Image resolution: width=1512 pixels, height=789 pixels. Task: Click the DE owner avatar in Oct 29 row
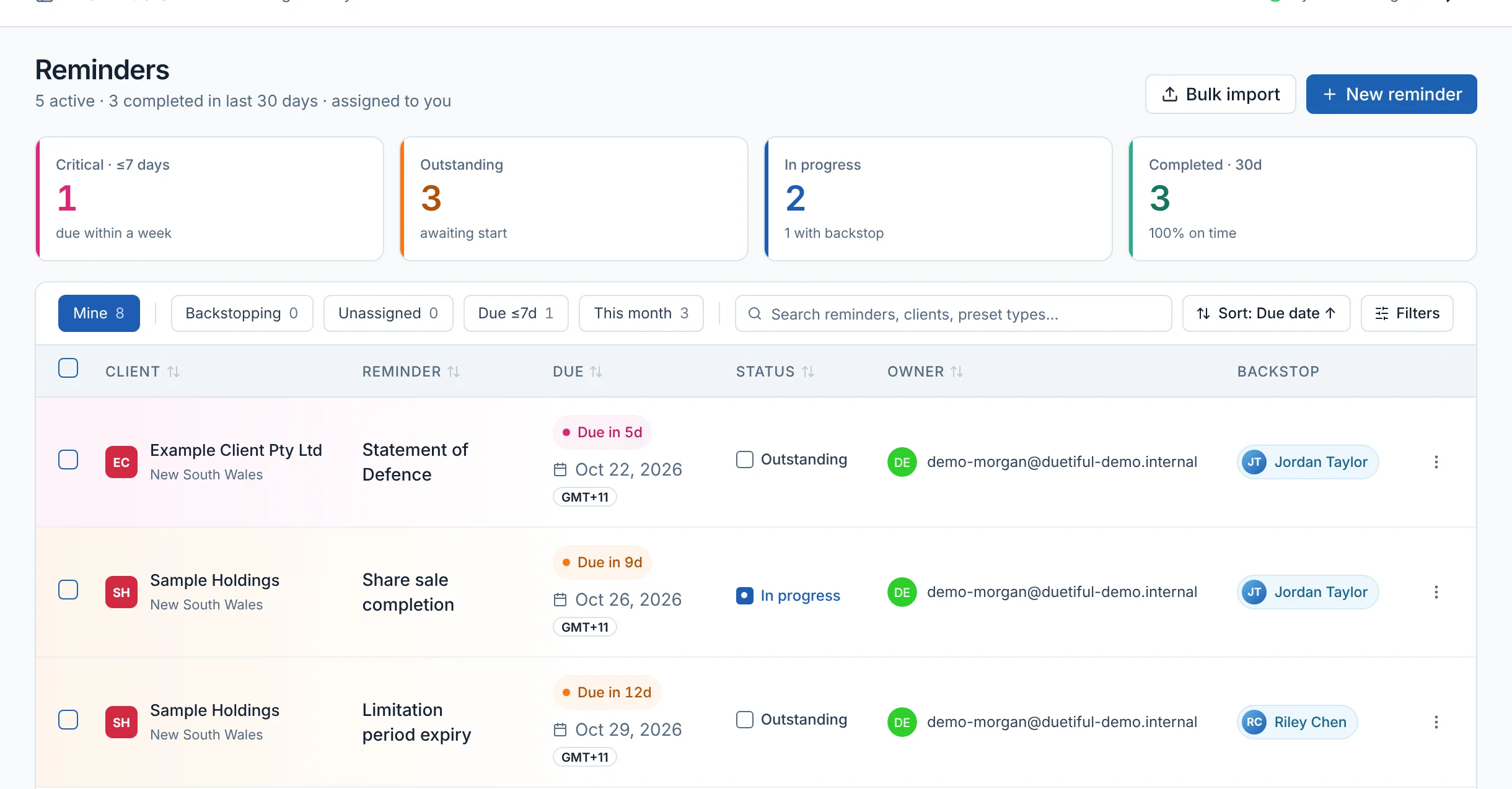(902, 722)
